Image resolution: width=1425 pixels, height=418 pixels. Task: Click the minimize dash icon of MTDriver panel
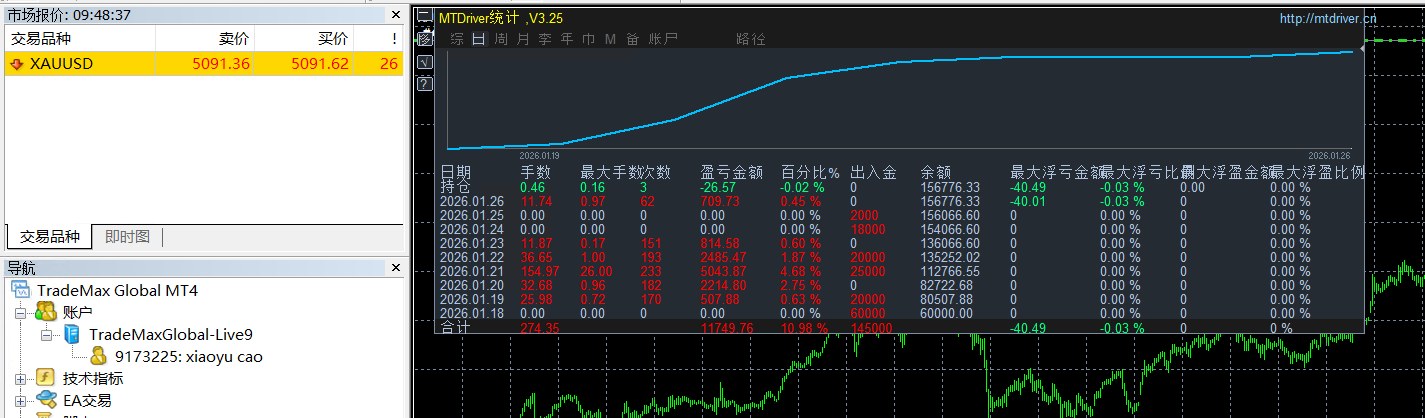[x=424, y=17]
